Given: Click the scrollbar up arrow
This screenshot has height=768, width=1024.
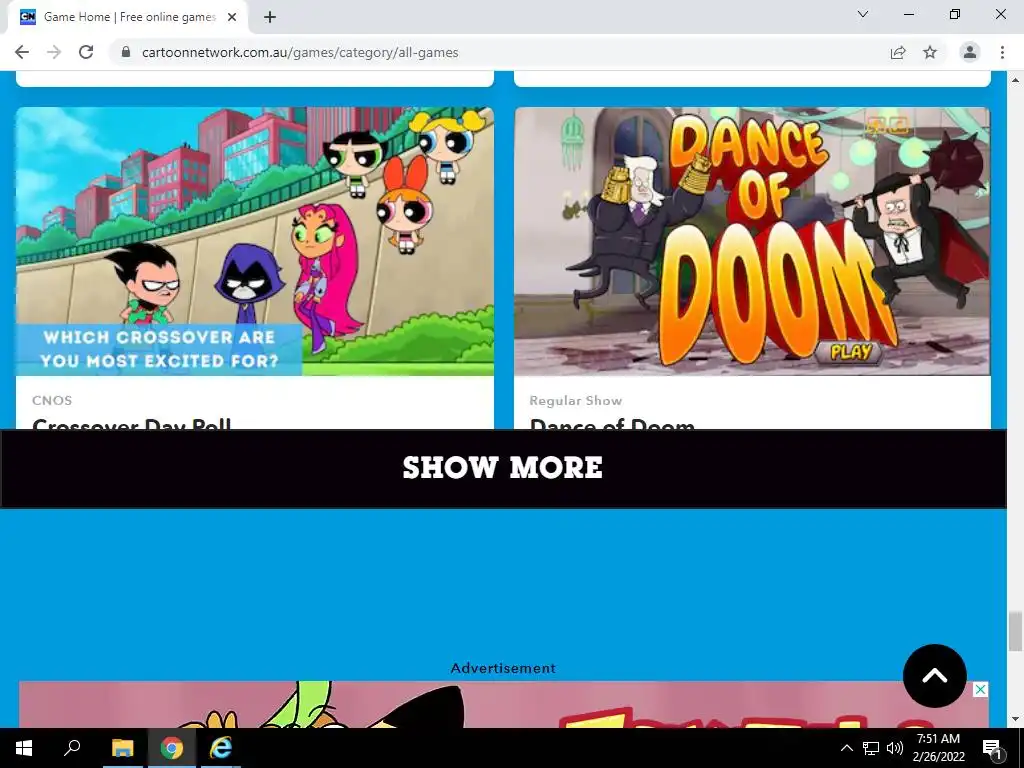Looking at the screenshot, I should 1015,80.
